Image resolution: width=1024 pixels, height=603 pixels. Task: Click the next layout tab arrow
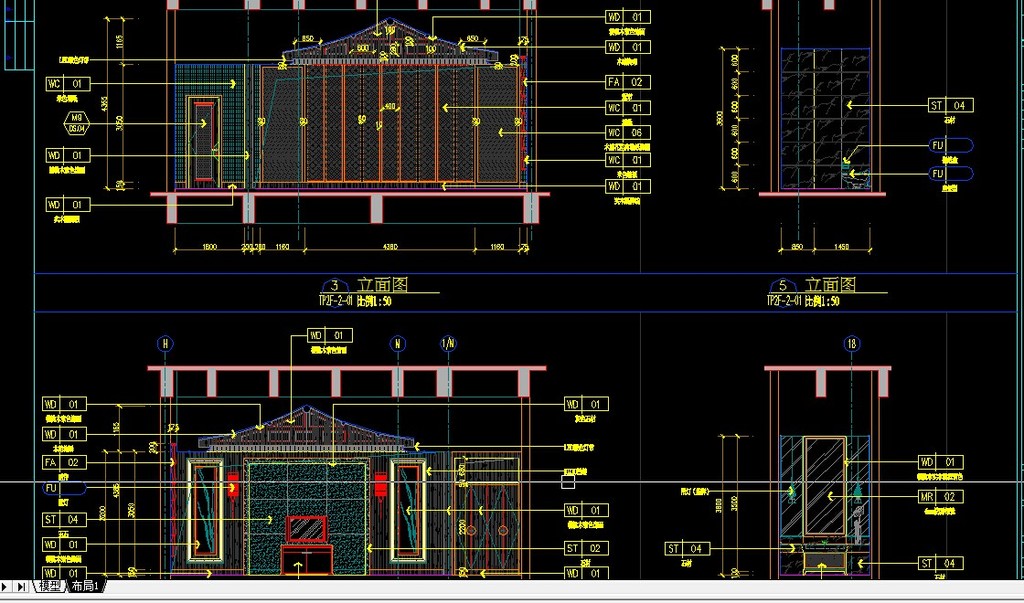click(x=7, y=587)
